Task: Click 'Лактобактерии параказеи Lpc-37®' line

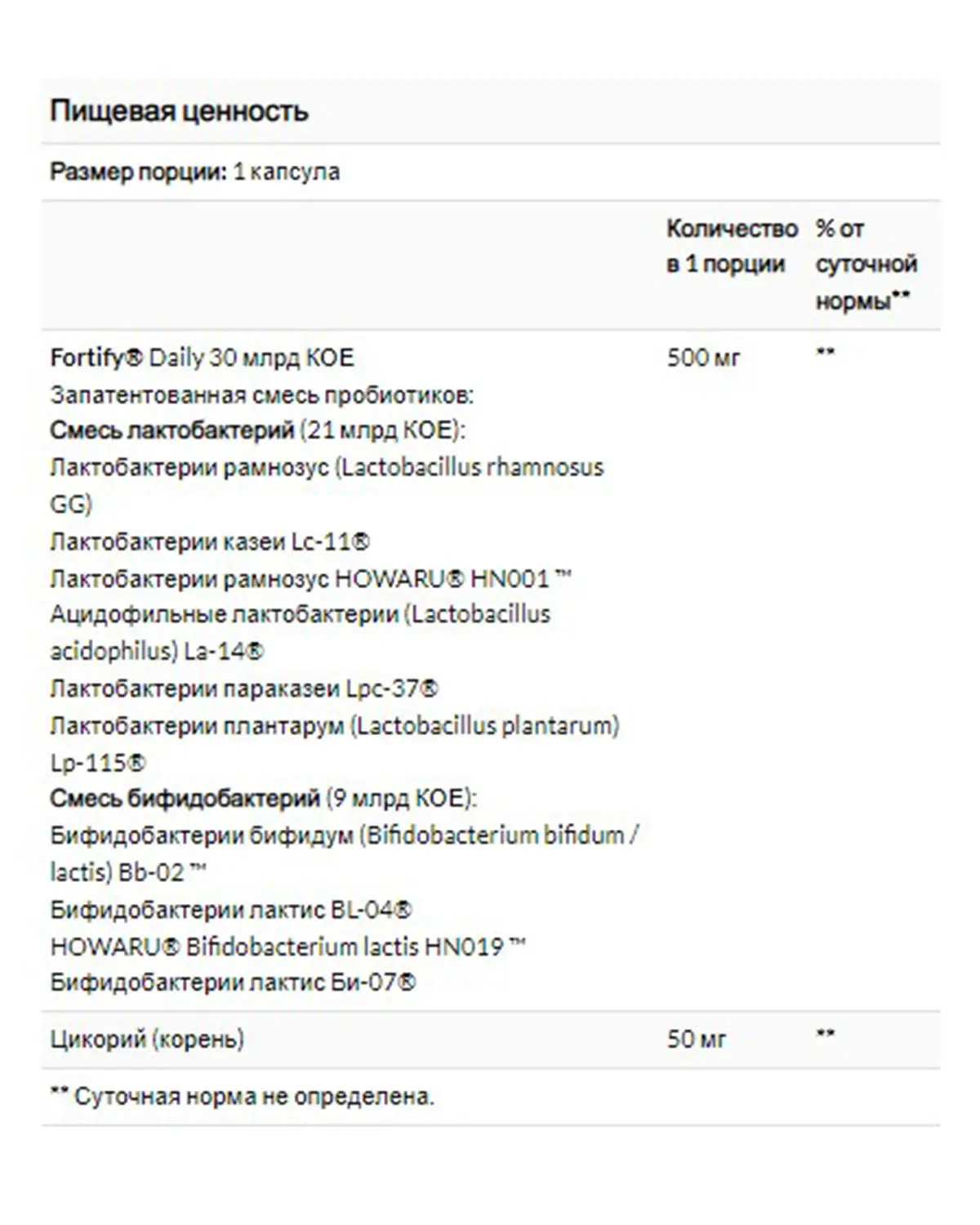Action: pos(243,689)
